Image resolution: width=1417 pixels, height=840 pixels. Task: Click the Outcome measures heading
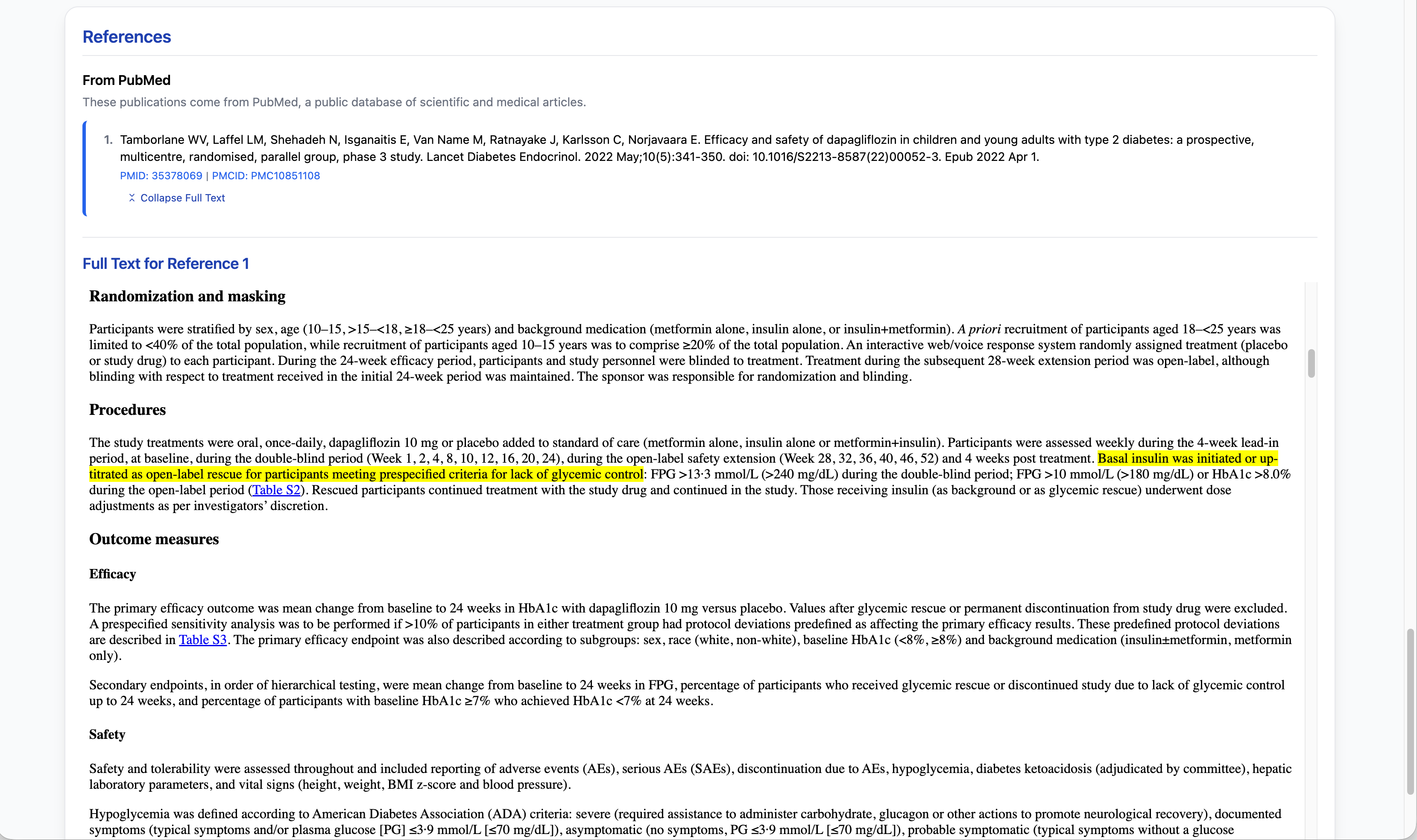[x=153, y=539]
